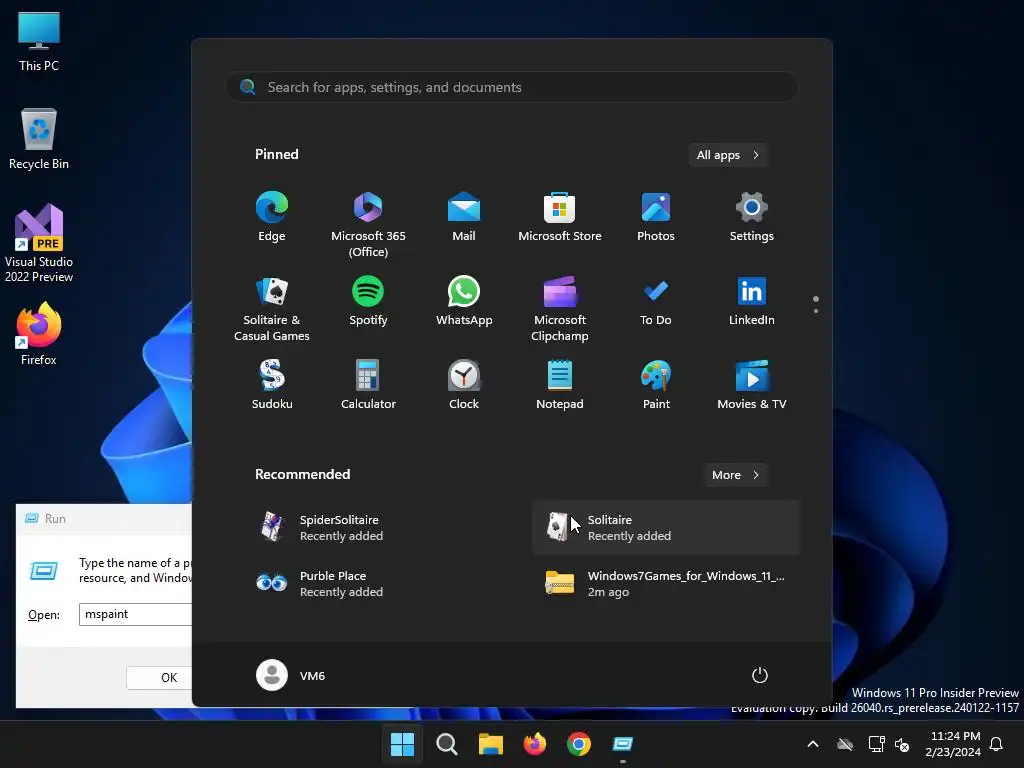Expand More recommended items
1024x768 pixels.
point(735,475)
